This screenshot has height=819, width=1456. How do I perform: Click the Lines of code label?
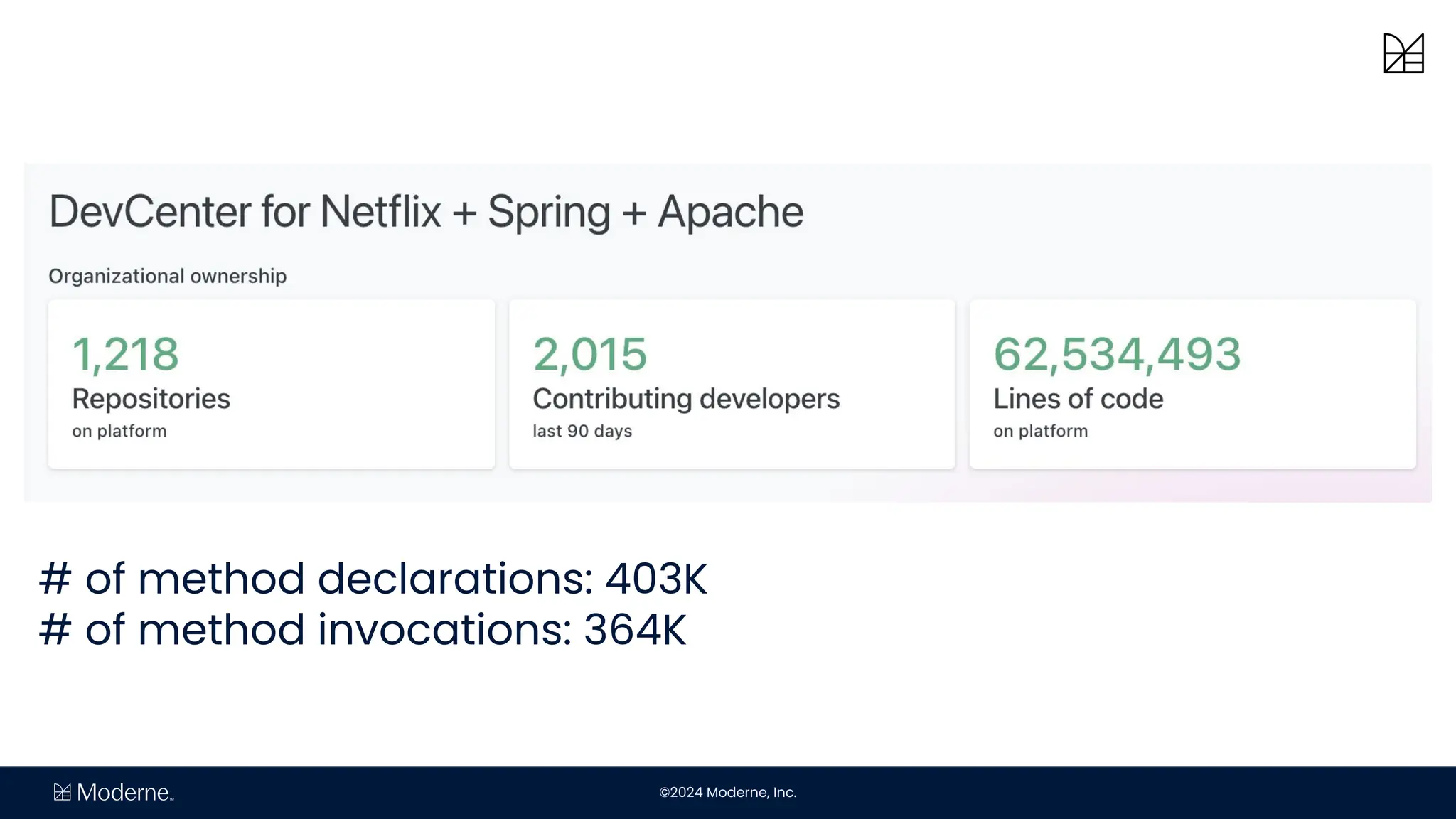coord(1078,399)
